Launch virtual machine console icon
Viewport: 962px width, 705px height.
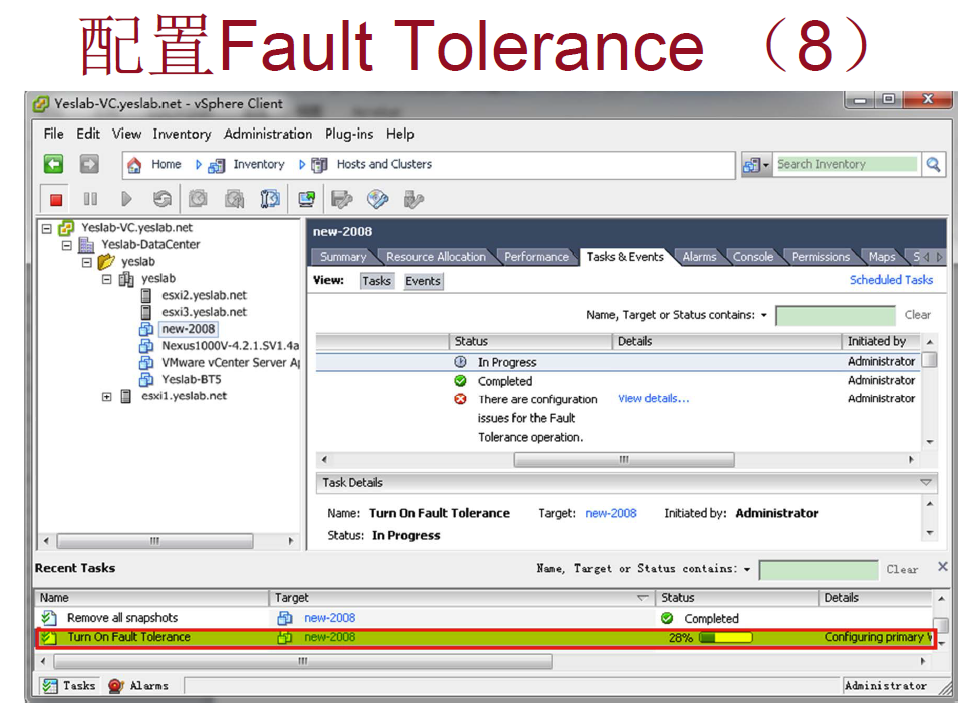click(x=306, y=199)
